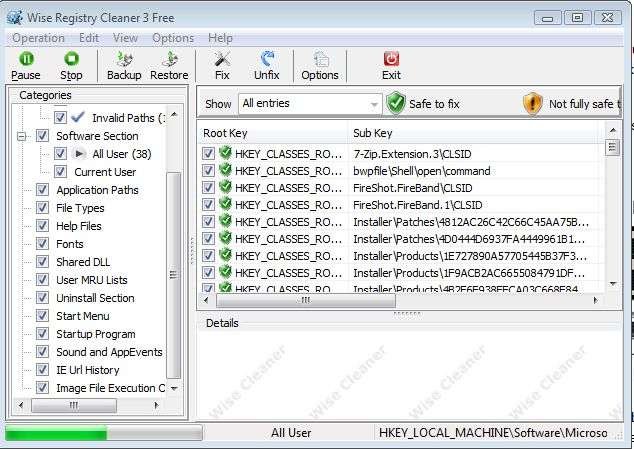Disable the Shared DLL category
Image resolution: width=634 pixels, height=449 pixels.
(x=42, y=262)
